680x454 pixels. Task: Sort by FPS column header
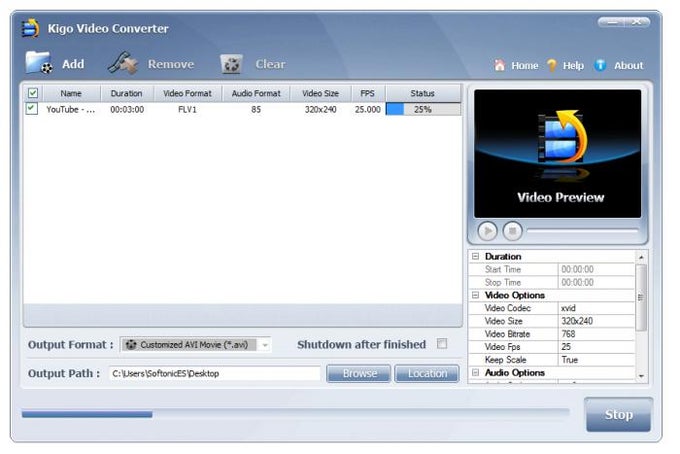click(367, 93)
